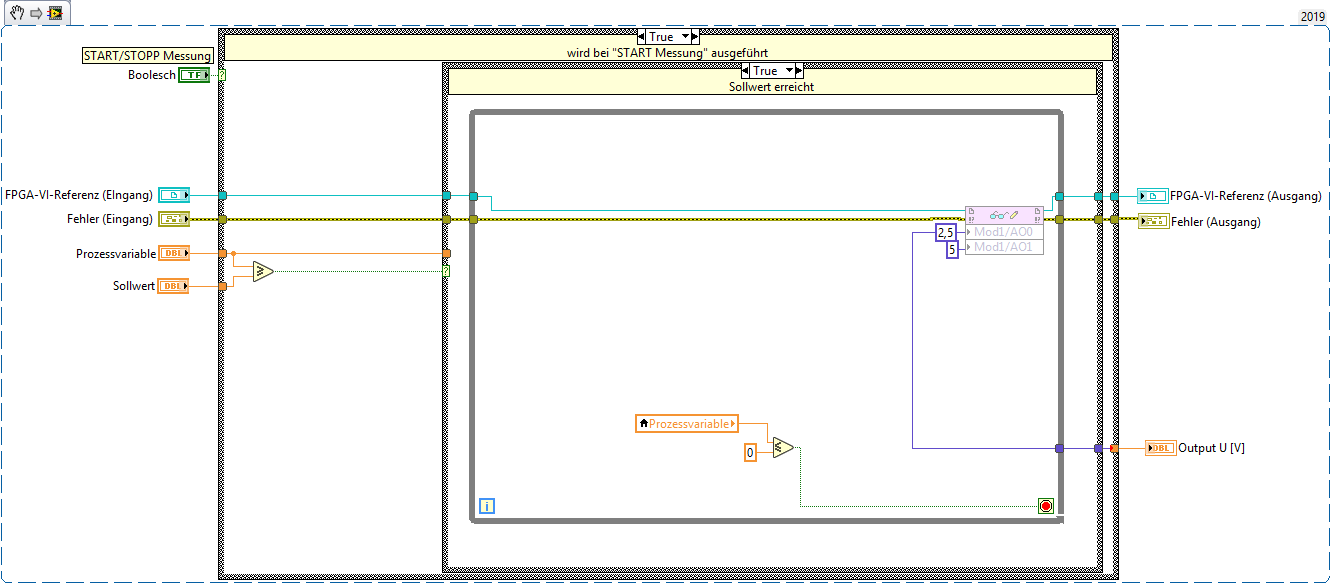Click the 'Sollwert' label text
1331x584 pixels.
[x=134, y=286]
